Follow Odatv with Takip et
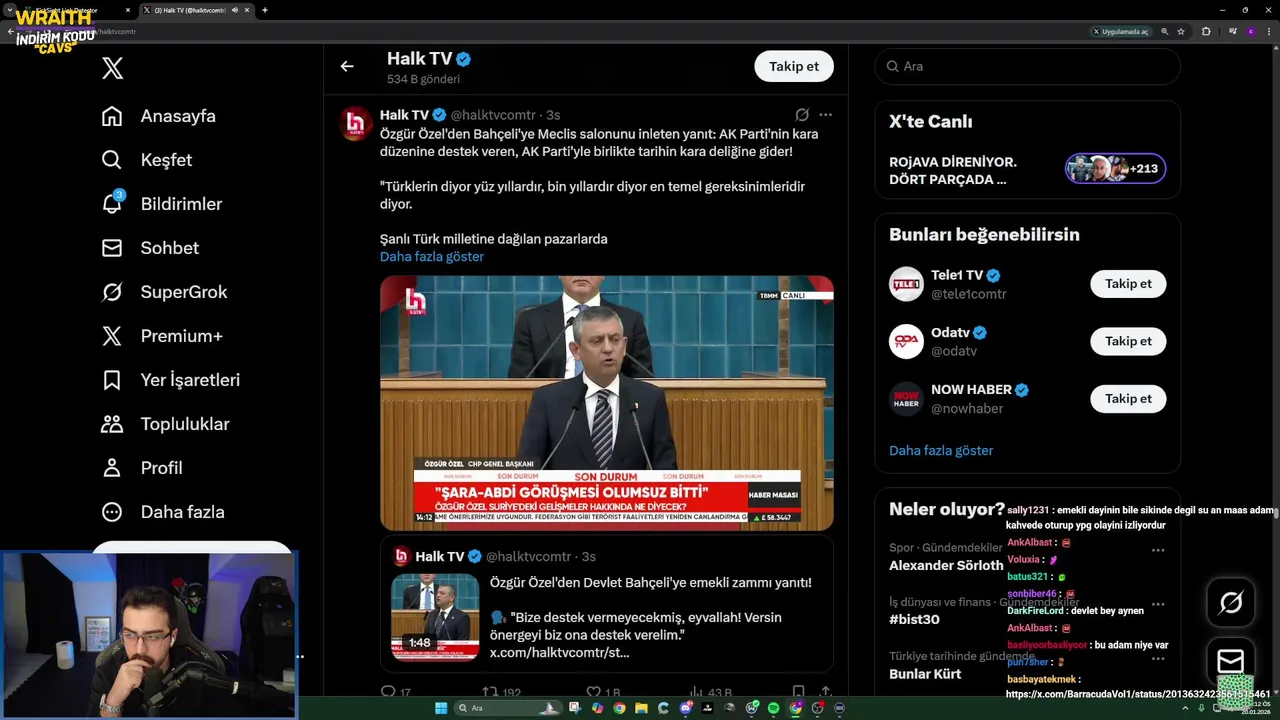Screen dimensions: 1280x720 1128,341
